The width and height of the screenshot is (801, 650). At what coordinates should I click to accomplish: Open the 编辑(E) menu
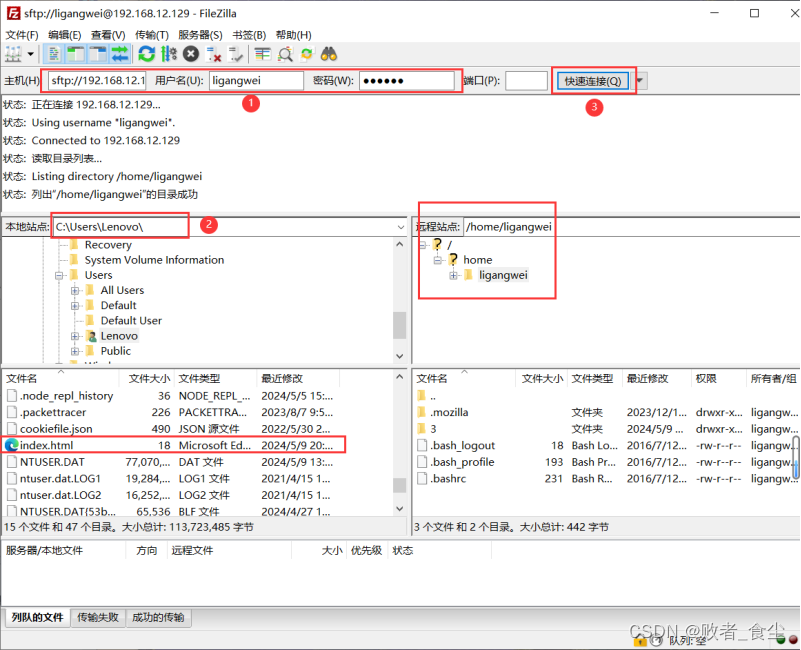[64, 35]
